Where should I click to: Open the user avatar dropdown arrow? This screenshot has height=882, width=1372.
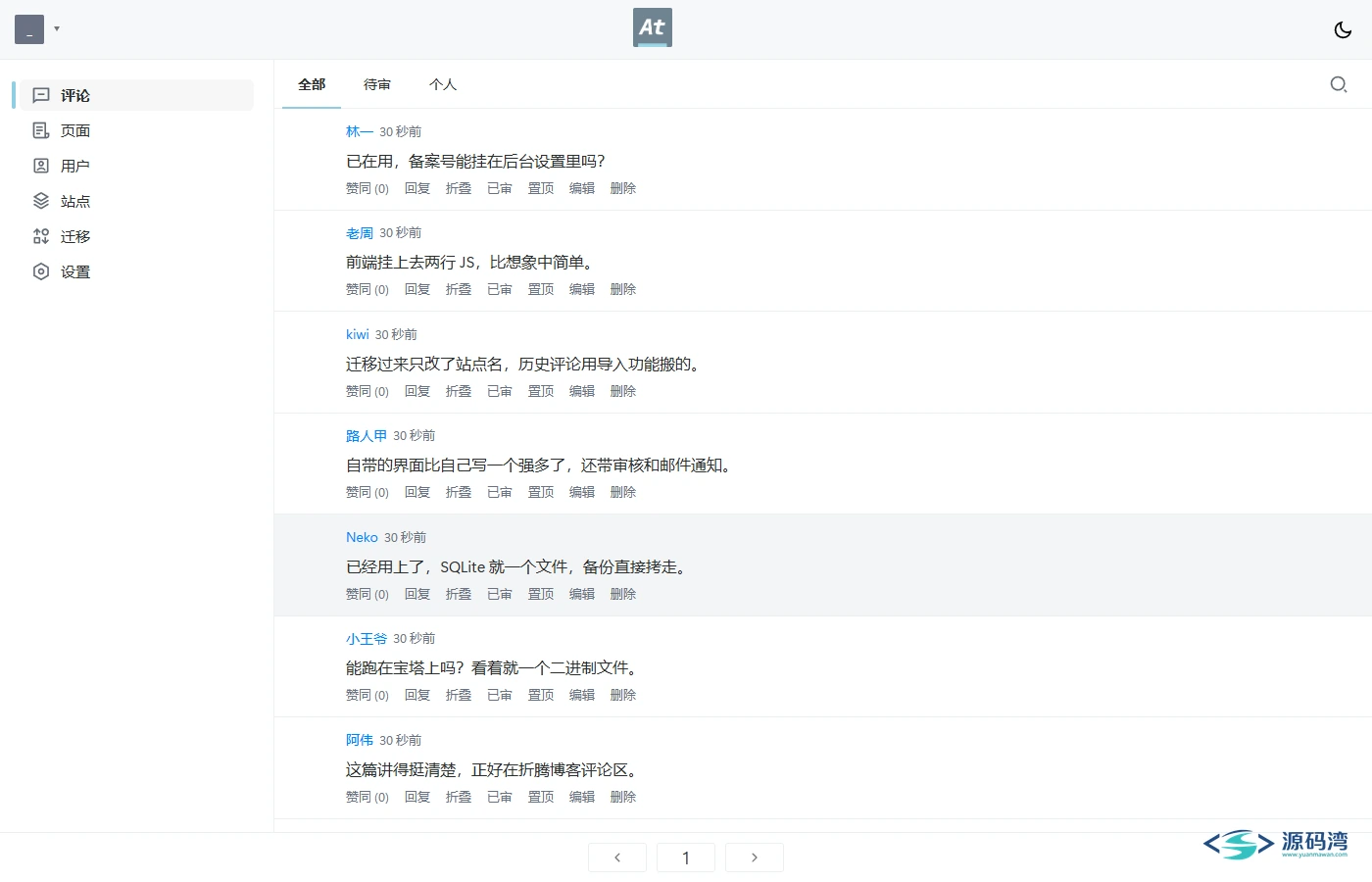click(x=57, y=28)
